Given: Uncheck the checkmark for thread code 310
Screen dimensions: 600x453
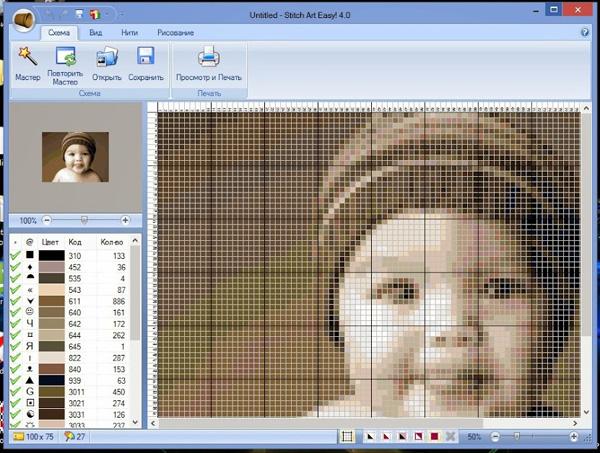Looking at the screenshot, I should pos(15,256).
